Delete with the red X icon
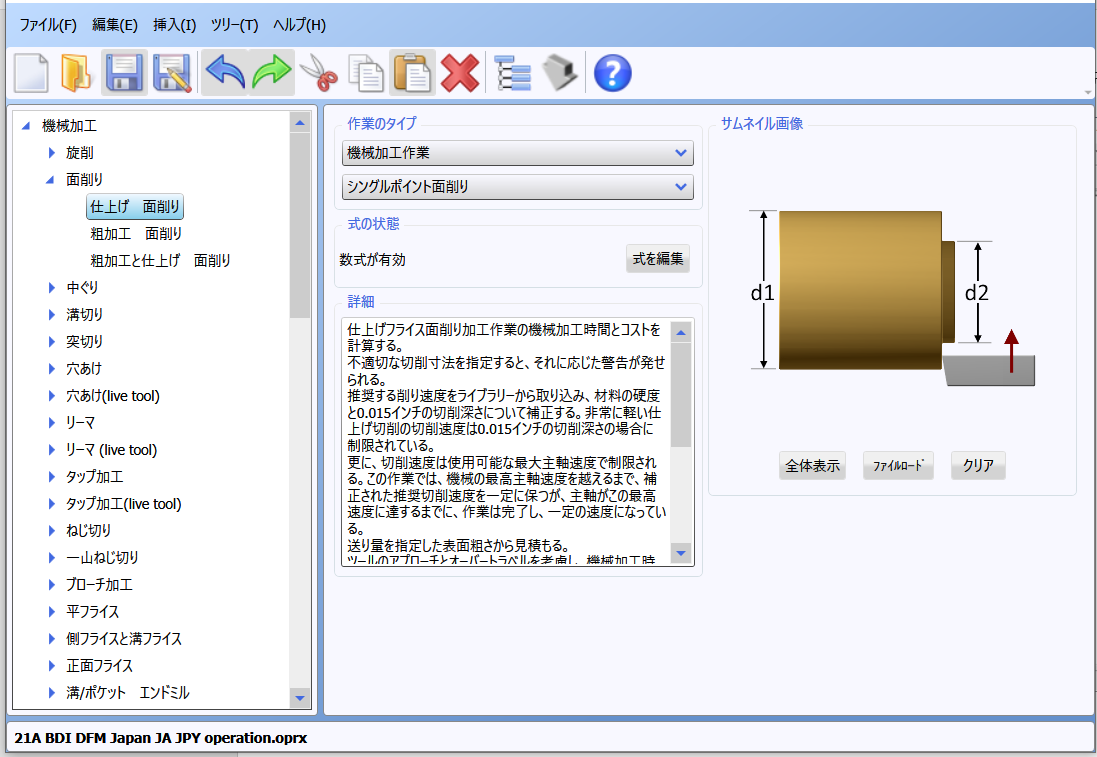The width and height of the screenshot is (1097, 757). pos(460,73)
